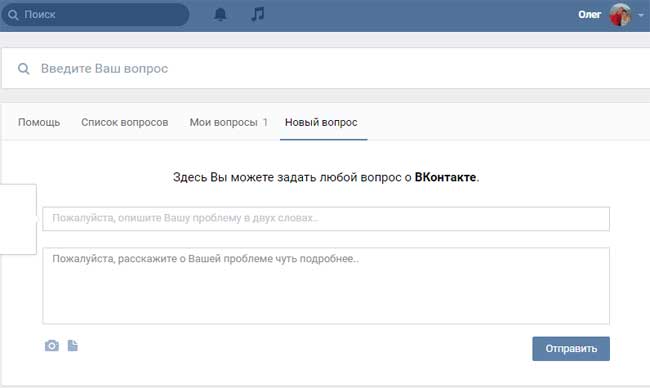Click the magnifier icon in top search bar
The image size is (650, 388).
coord(13,15)
